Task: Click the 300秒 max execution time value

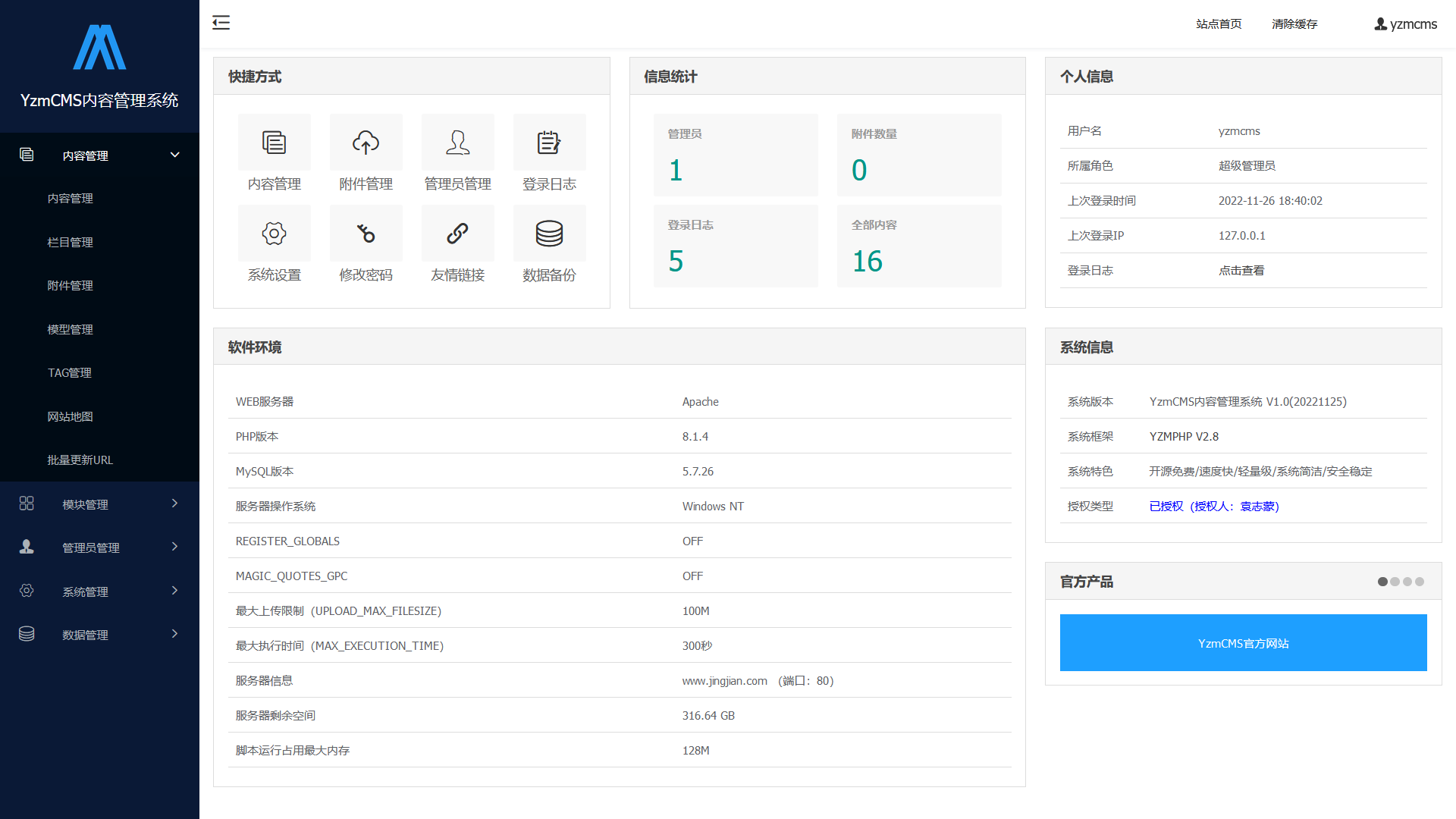Action: 697,646
